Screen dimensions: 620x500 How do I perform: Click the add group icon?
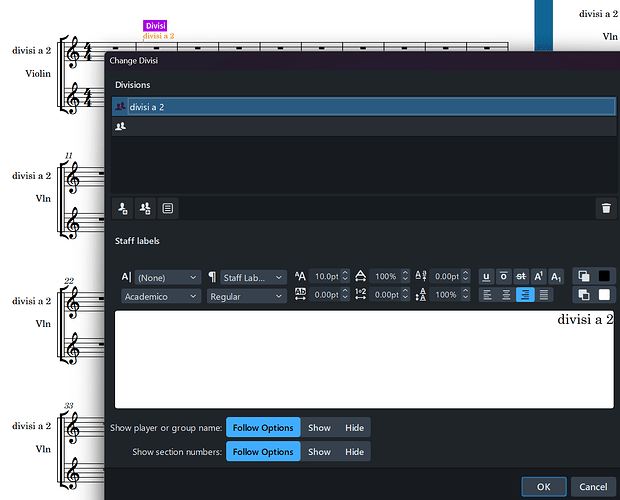(168, 208)
